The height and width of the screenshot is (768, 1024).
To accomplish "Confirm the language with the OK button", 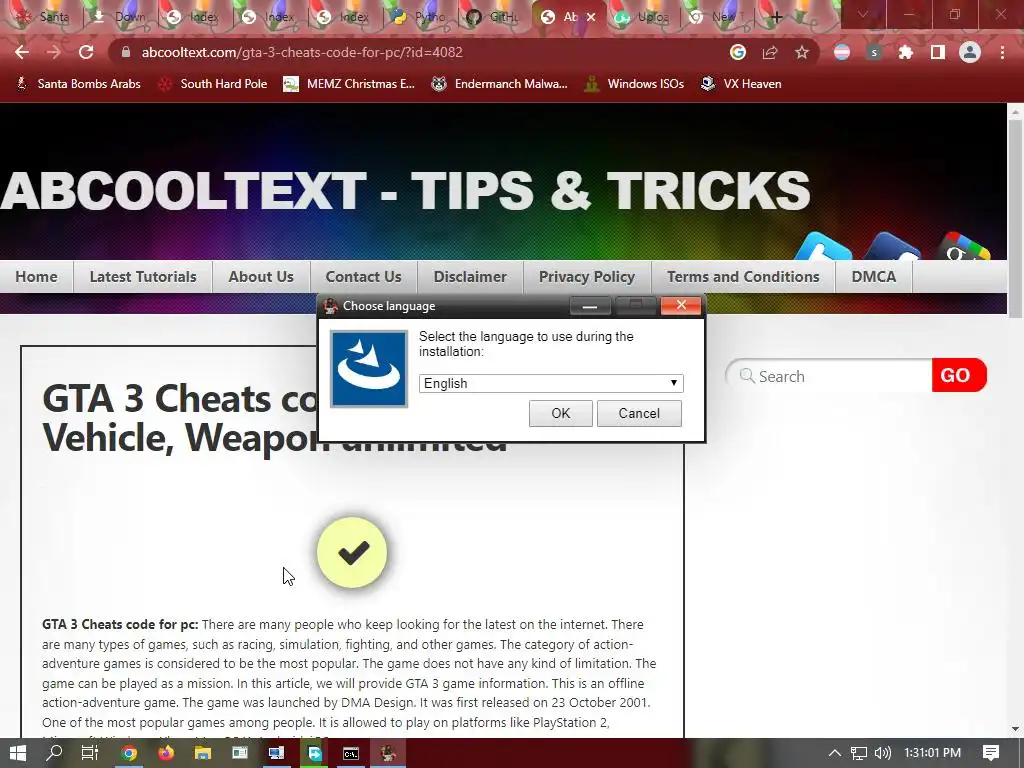I will point(561,413).
